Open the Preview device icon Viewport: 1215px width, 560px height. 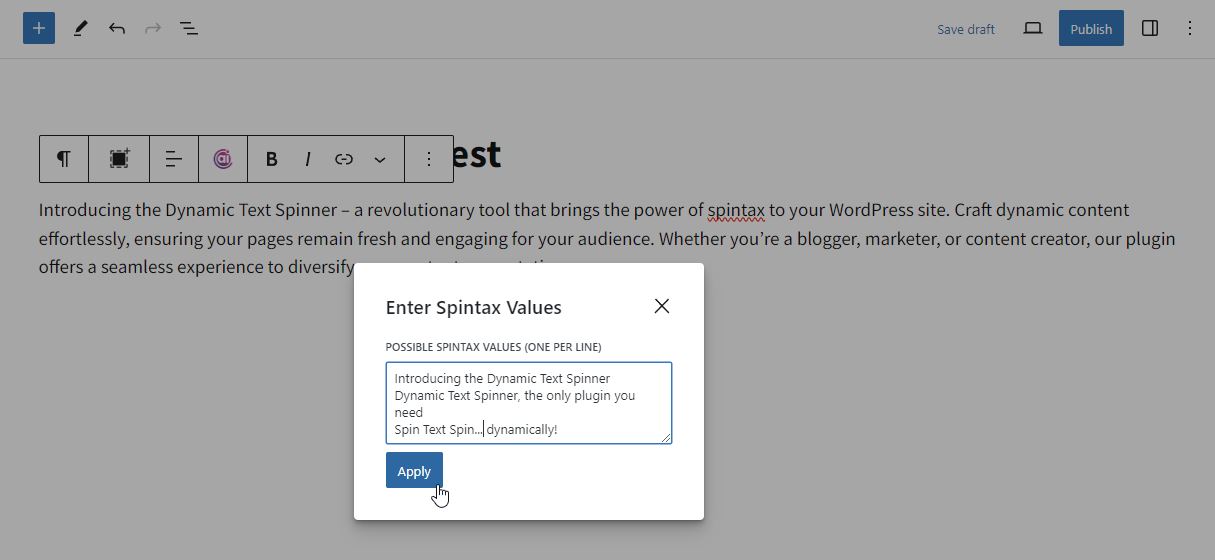pyautogui.click(x=1033, y=29)
